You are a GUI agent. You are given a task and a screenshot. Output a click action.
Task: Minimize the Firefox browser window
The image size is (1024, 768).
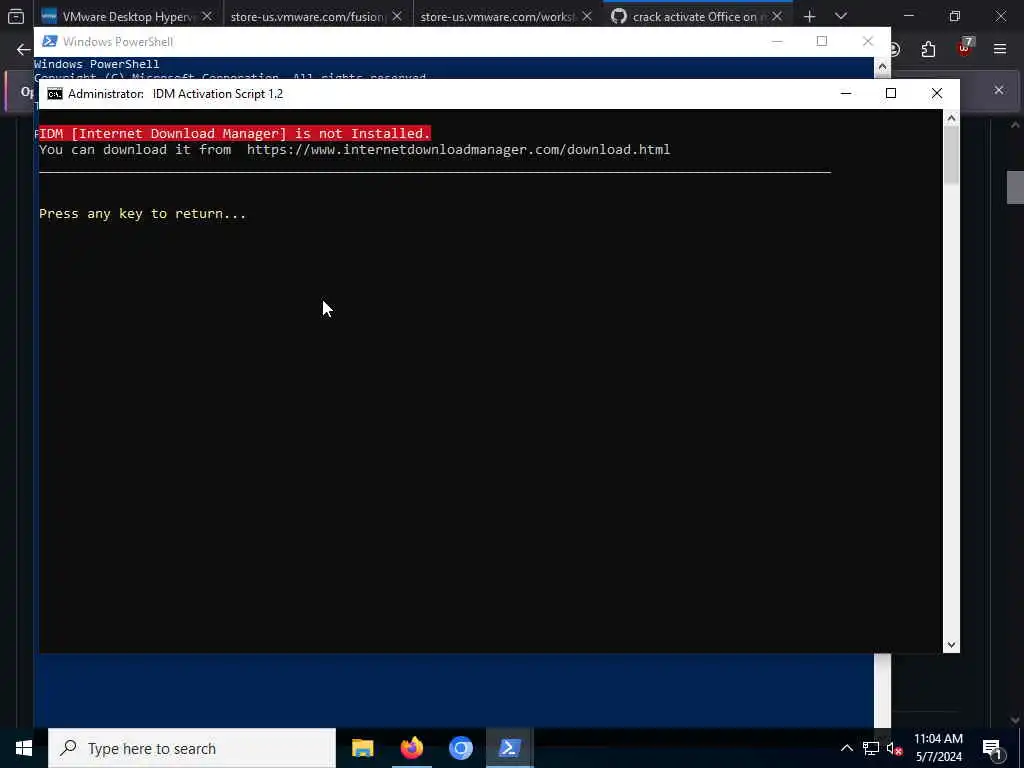coord(909,16)
